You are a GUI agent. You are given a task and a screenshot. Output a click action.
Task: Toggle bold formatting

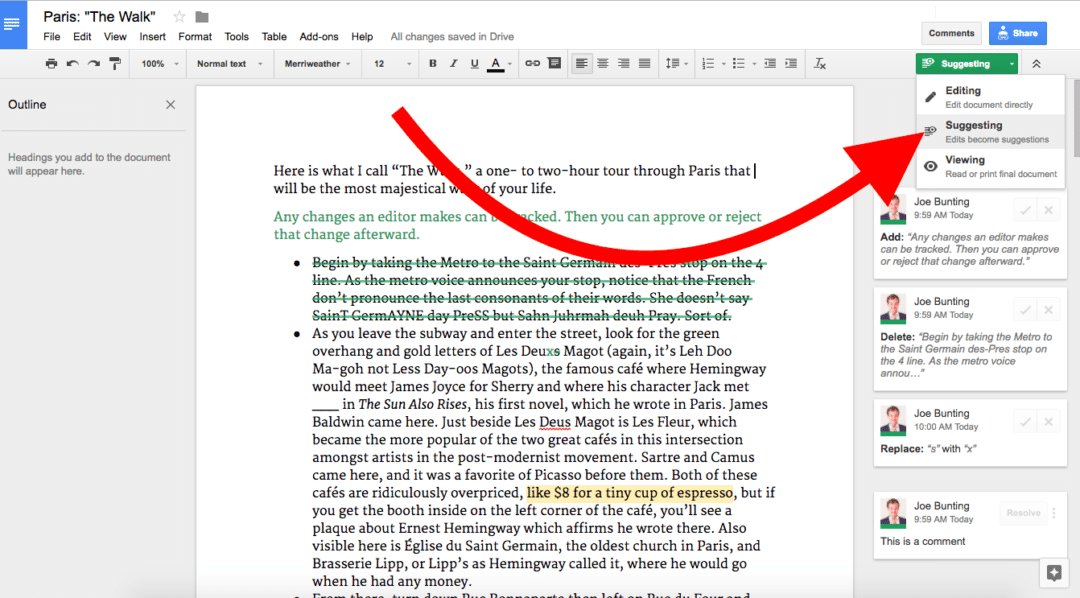coord(432,63)
